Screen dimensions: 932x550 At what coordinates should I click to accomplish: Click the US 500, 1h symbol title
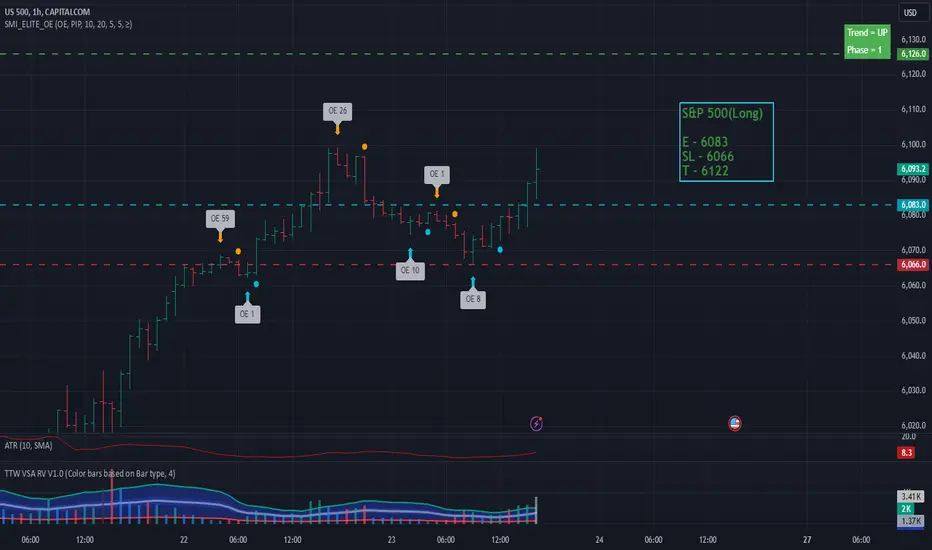click(48, 11)
